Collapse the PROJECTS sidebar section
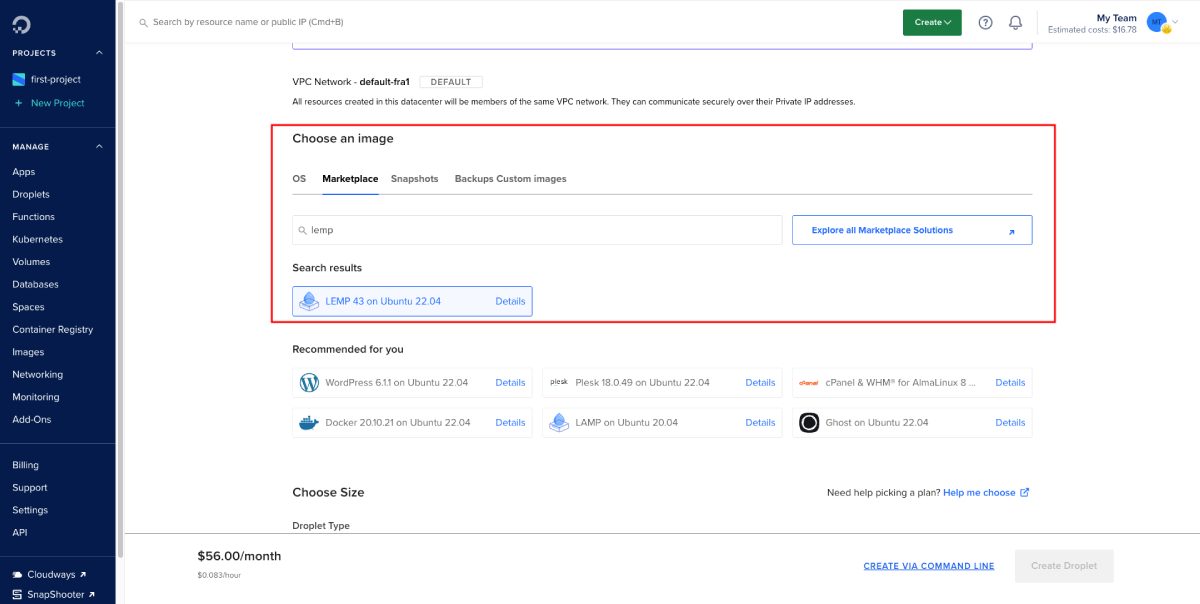1200x604 pixels. tap(97, 52)
